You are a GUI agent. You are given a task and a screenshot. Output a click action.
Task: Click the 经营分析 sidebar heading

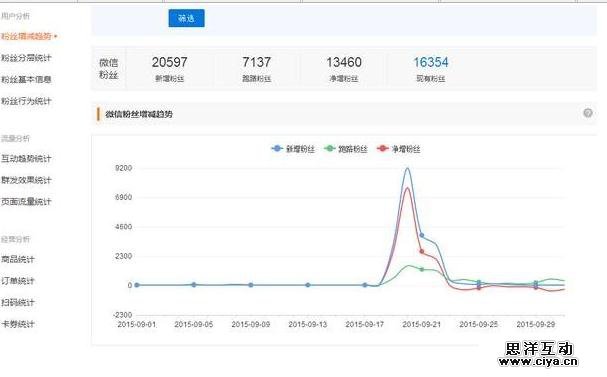[15, 239]
